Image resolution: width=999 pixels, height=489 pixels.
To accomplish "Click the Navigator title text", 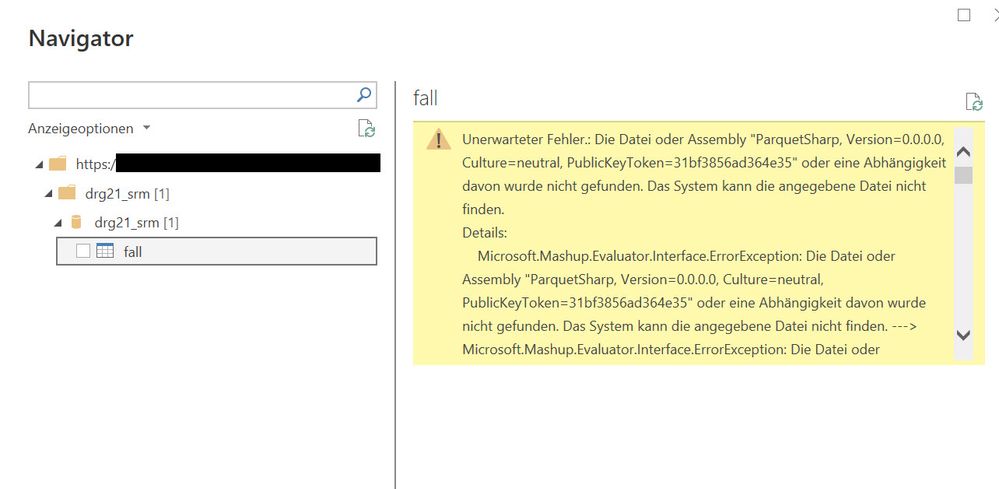I will pos(81,38).
